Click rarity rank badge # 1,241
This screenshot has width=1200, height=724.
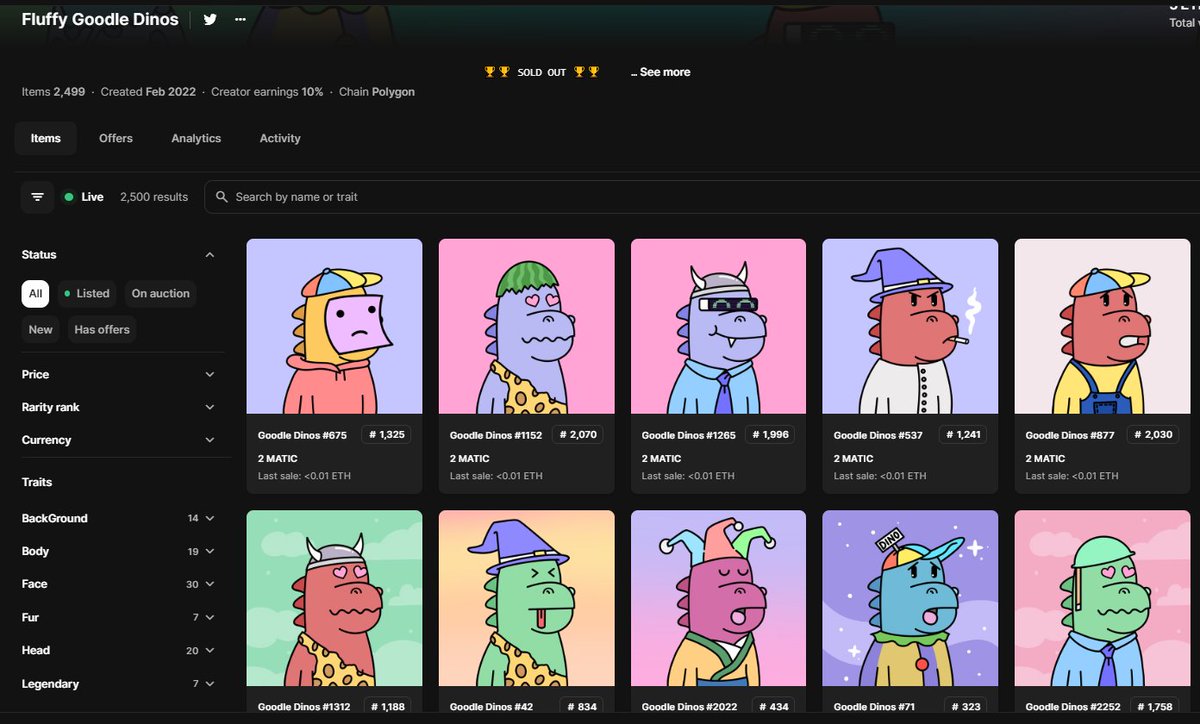961,435
